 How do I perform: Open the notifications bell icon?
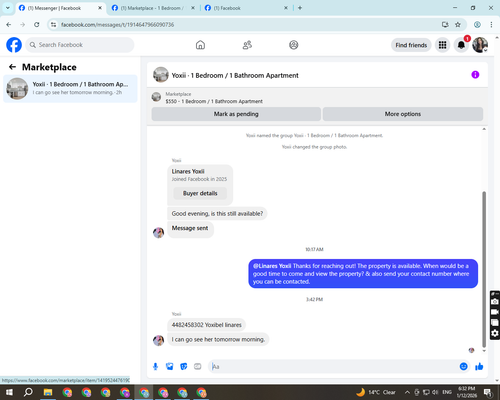pyautogui.click(x=461, y=45)
